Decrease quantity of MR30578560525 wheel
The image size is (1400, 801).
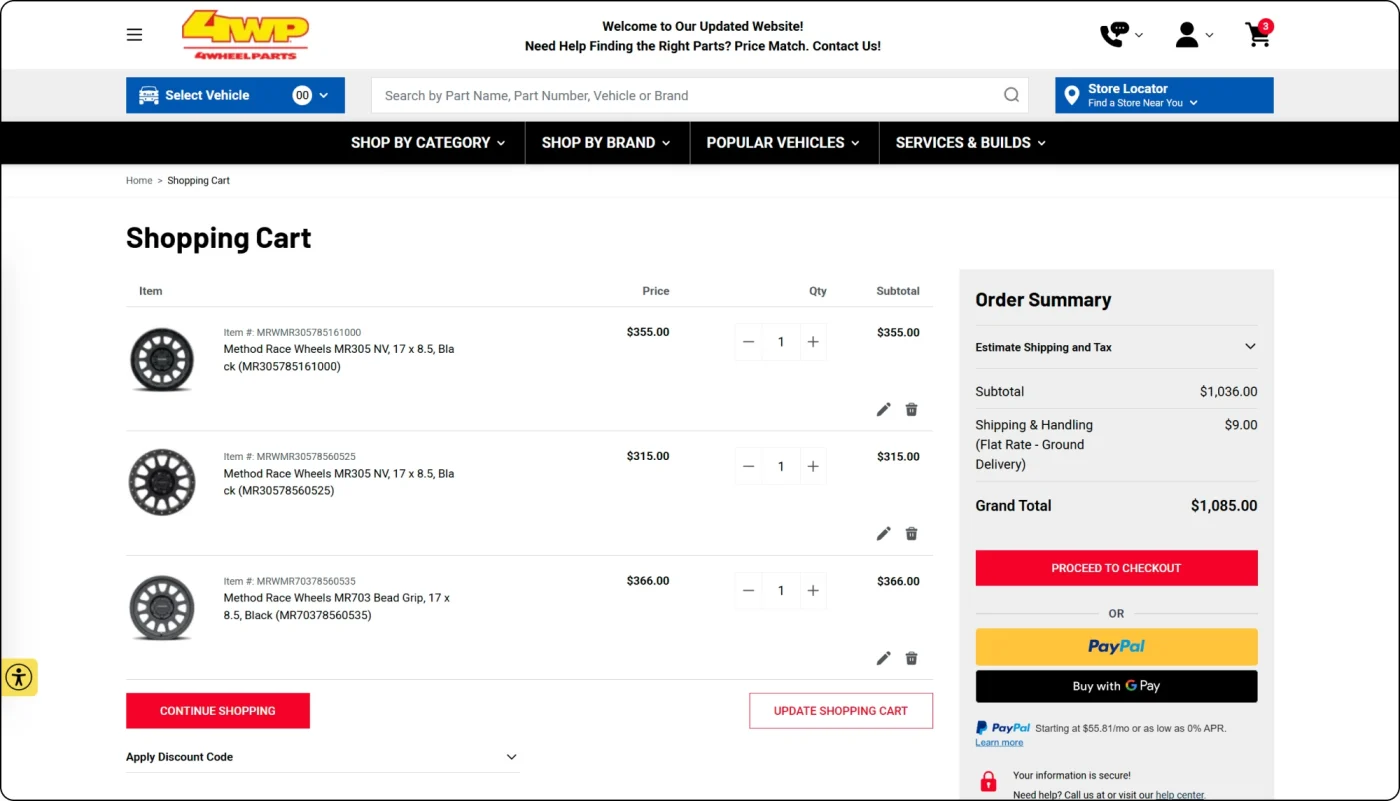click(x=748, y=466)
